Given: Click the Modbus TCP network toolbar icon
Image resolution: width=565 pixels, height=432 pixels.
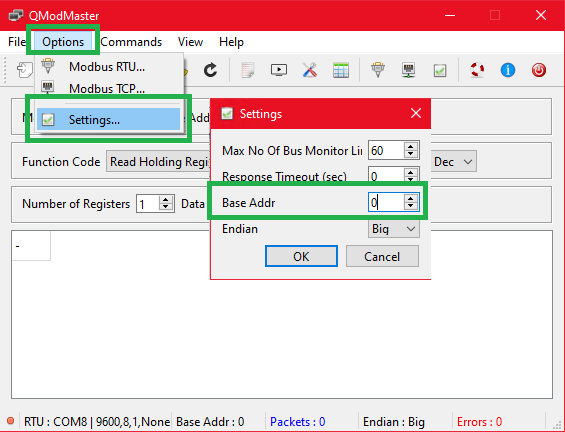Looking at the screenshot, I should [x=409, y=70].
